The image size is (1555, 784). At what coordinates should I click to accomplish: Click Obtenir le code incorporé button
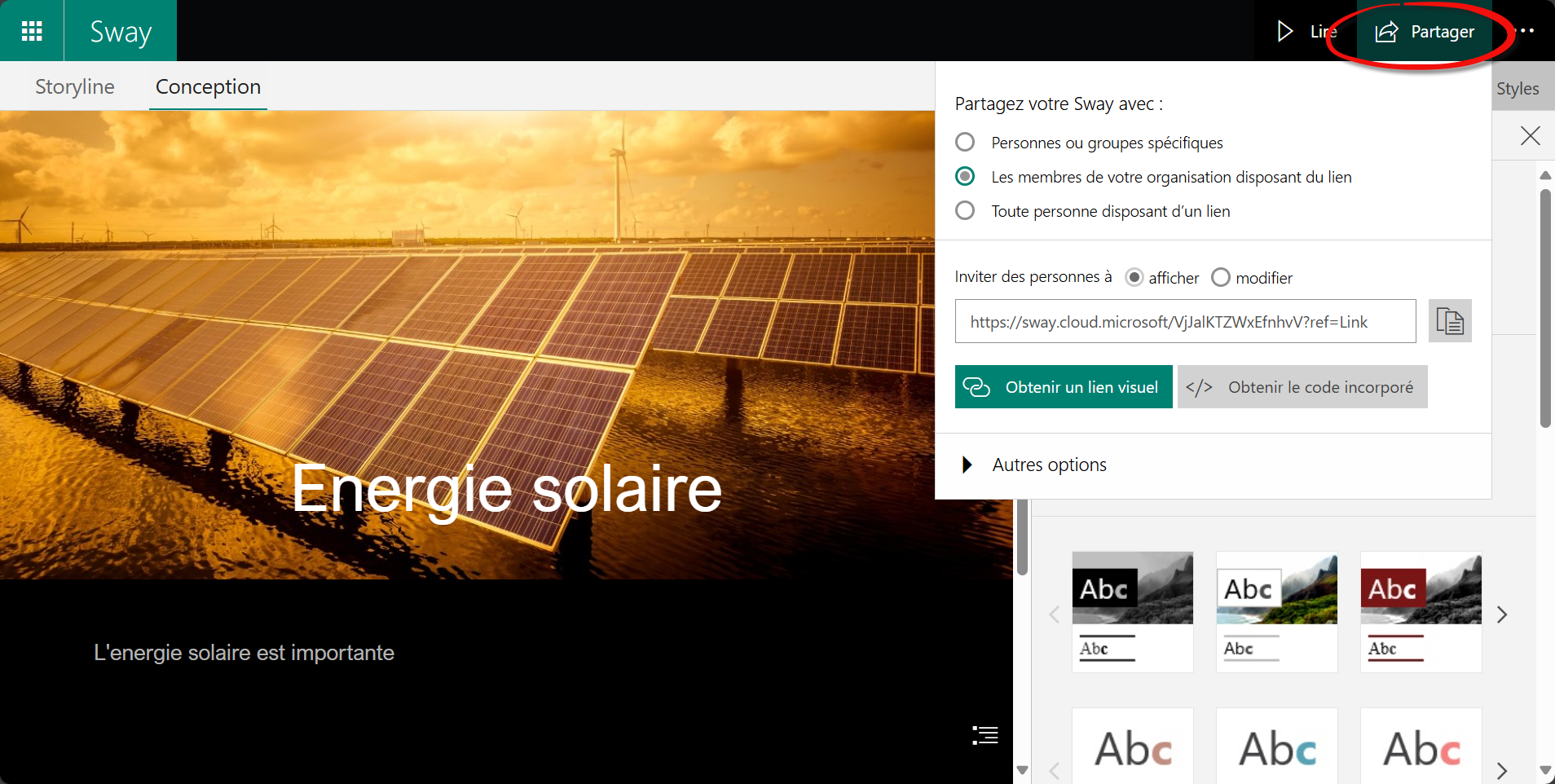click(x=1302, y=387)
